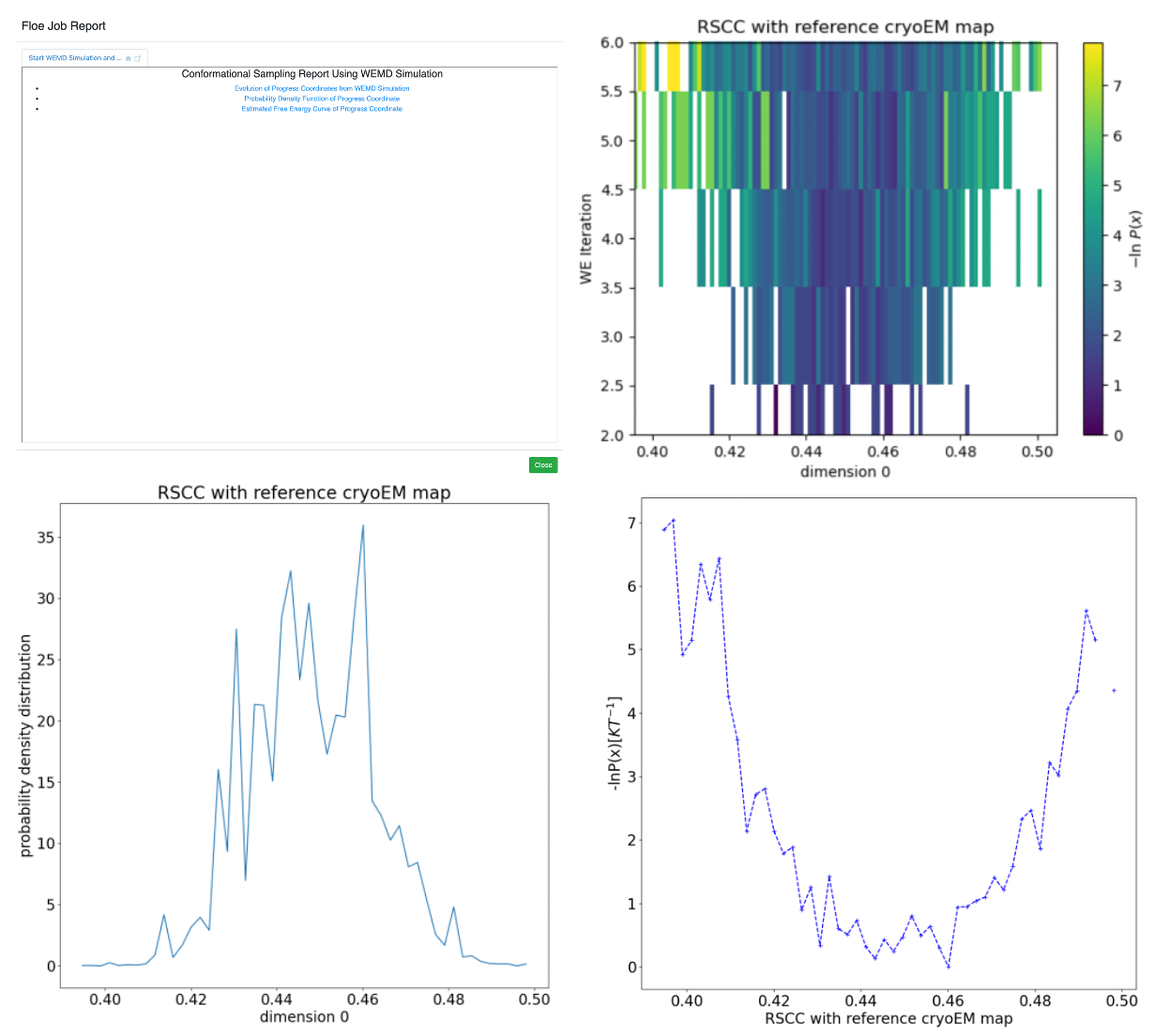
Task: Click the Conformational Sampling Report heading
Action: (x=311, y=73)
